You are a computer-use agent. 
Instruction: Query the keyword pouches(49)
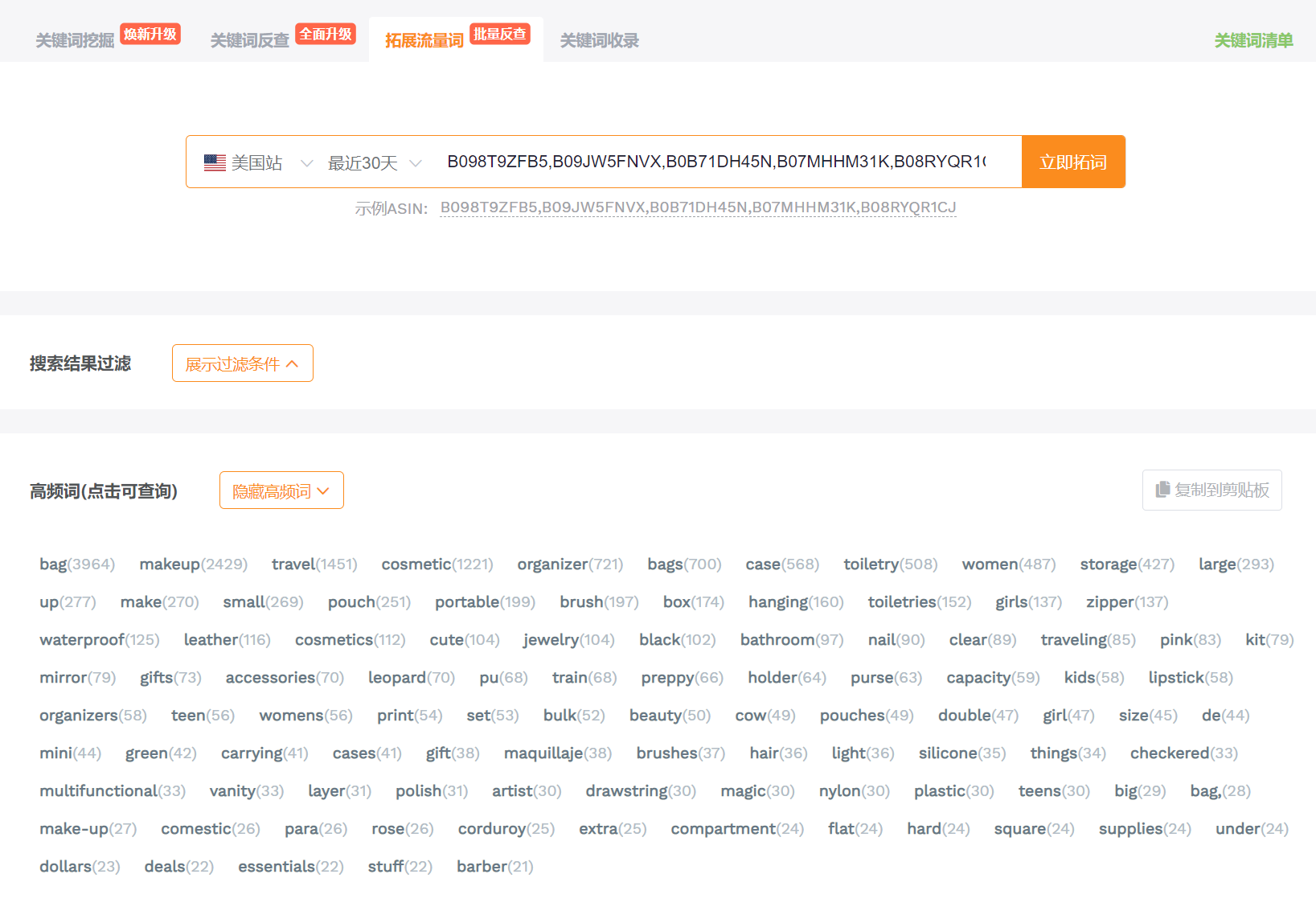867,716
